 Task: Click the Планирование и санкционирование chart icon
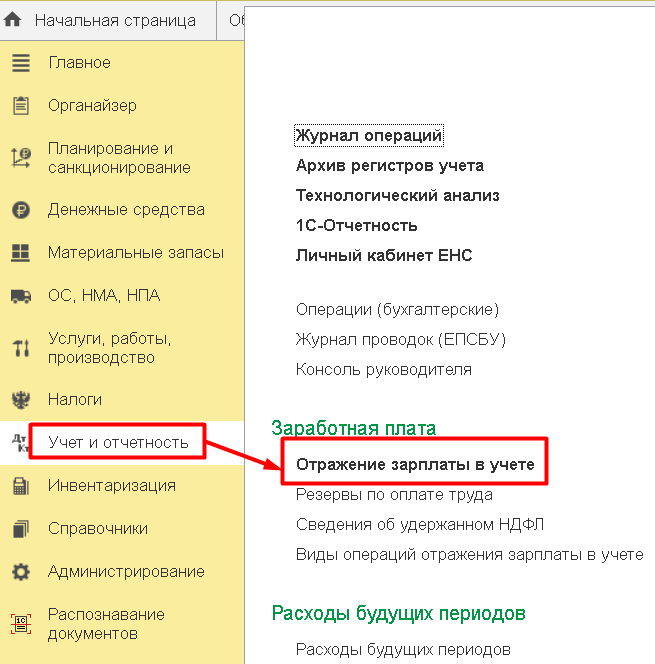click(21, 158)
